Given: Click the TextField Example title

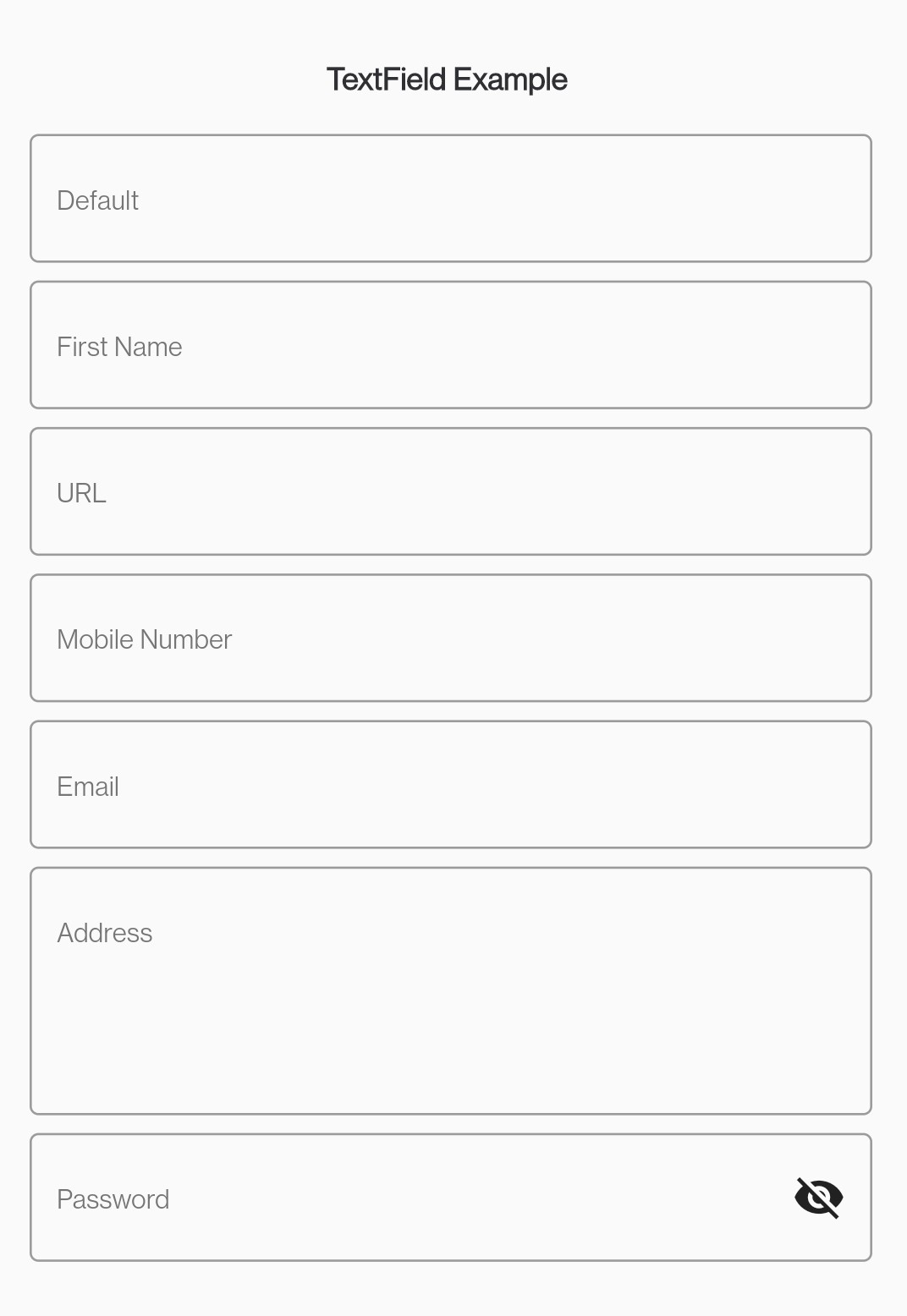Looking at the screenshot, I should tap(447, 80).
